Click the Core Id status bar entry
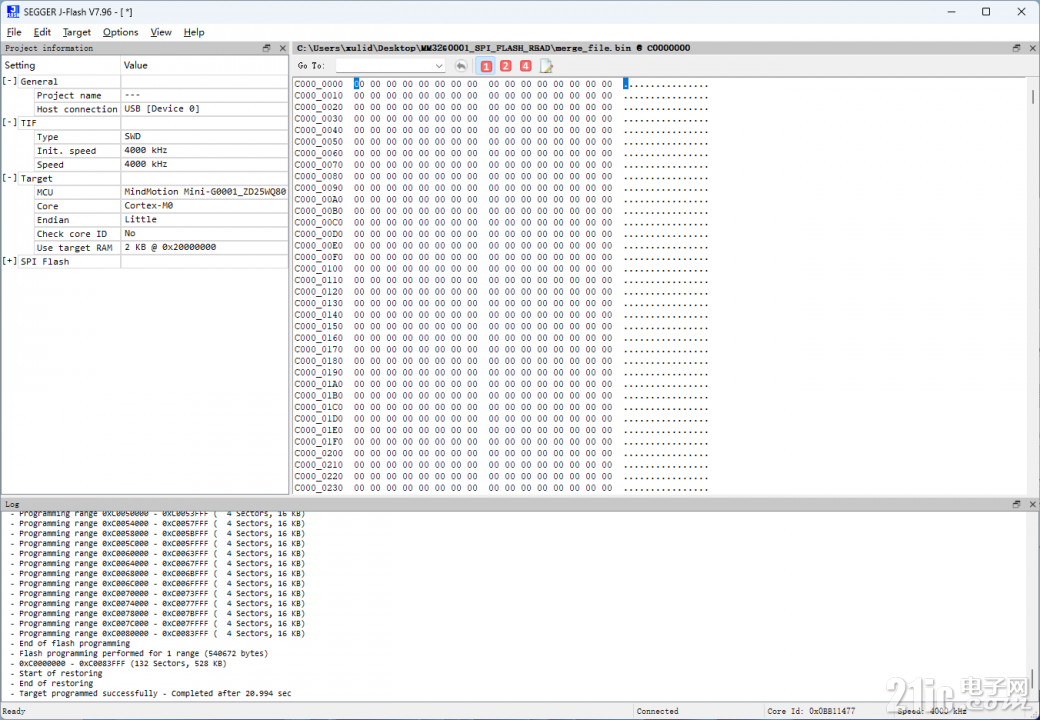 coord(811,711)
